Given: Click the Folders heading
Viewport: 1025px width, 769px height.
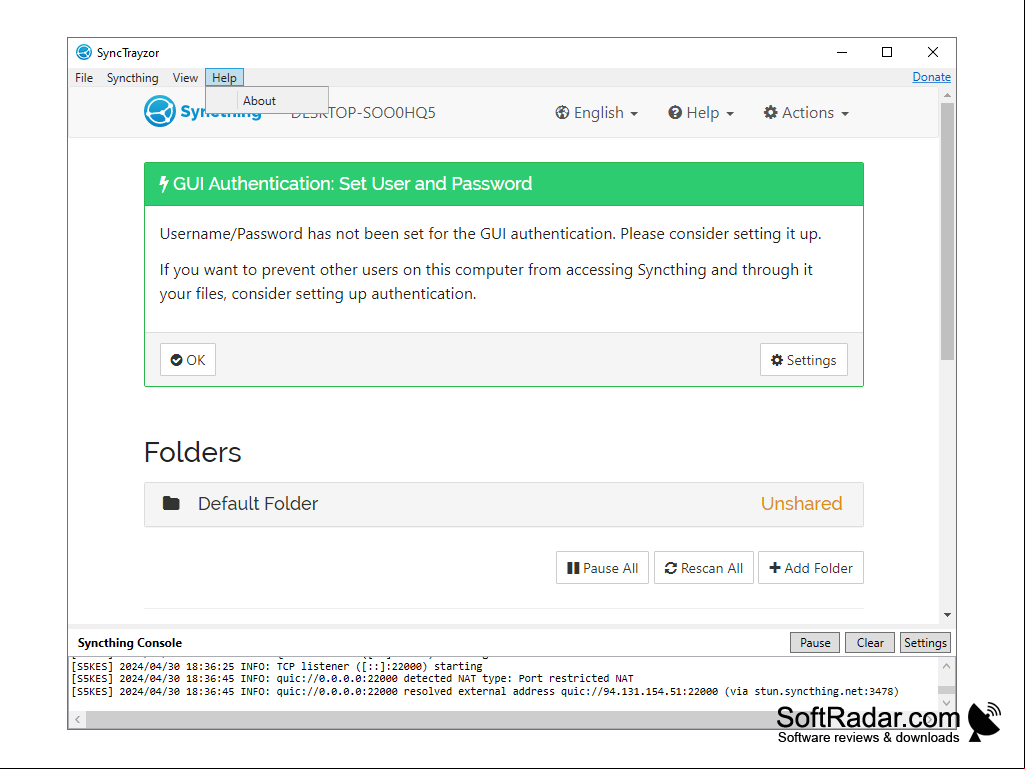Looking at the screenshot, I should click(193, 453).
